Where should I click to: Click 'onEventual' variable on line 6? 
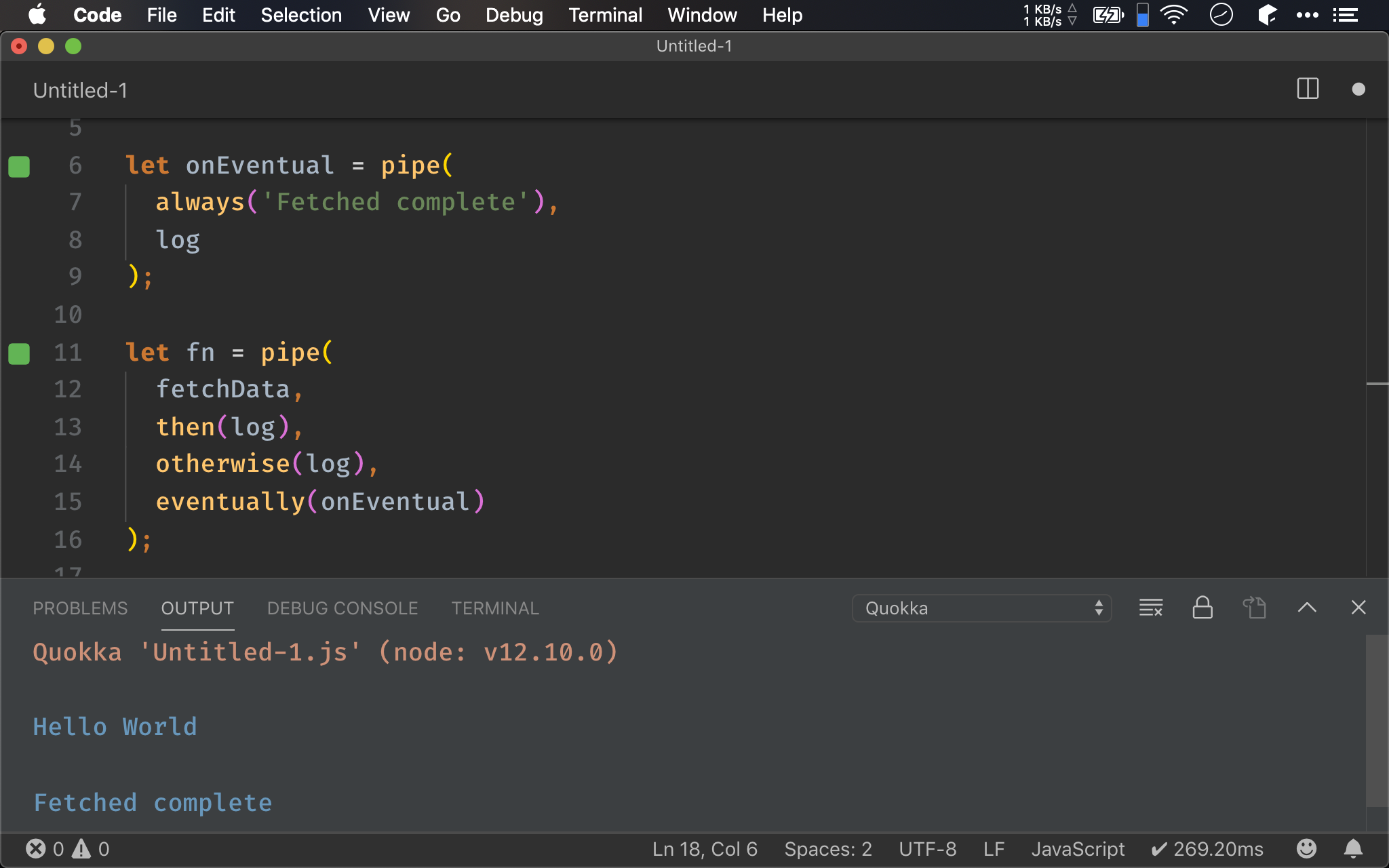pyautogui.click(x=260, y=165)
